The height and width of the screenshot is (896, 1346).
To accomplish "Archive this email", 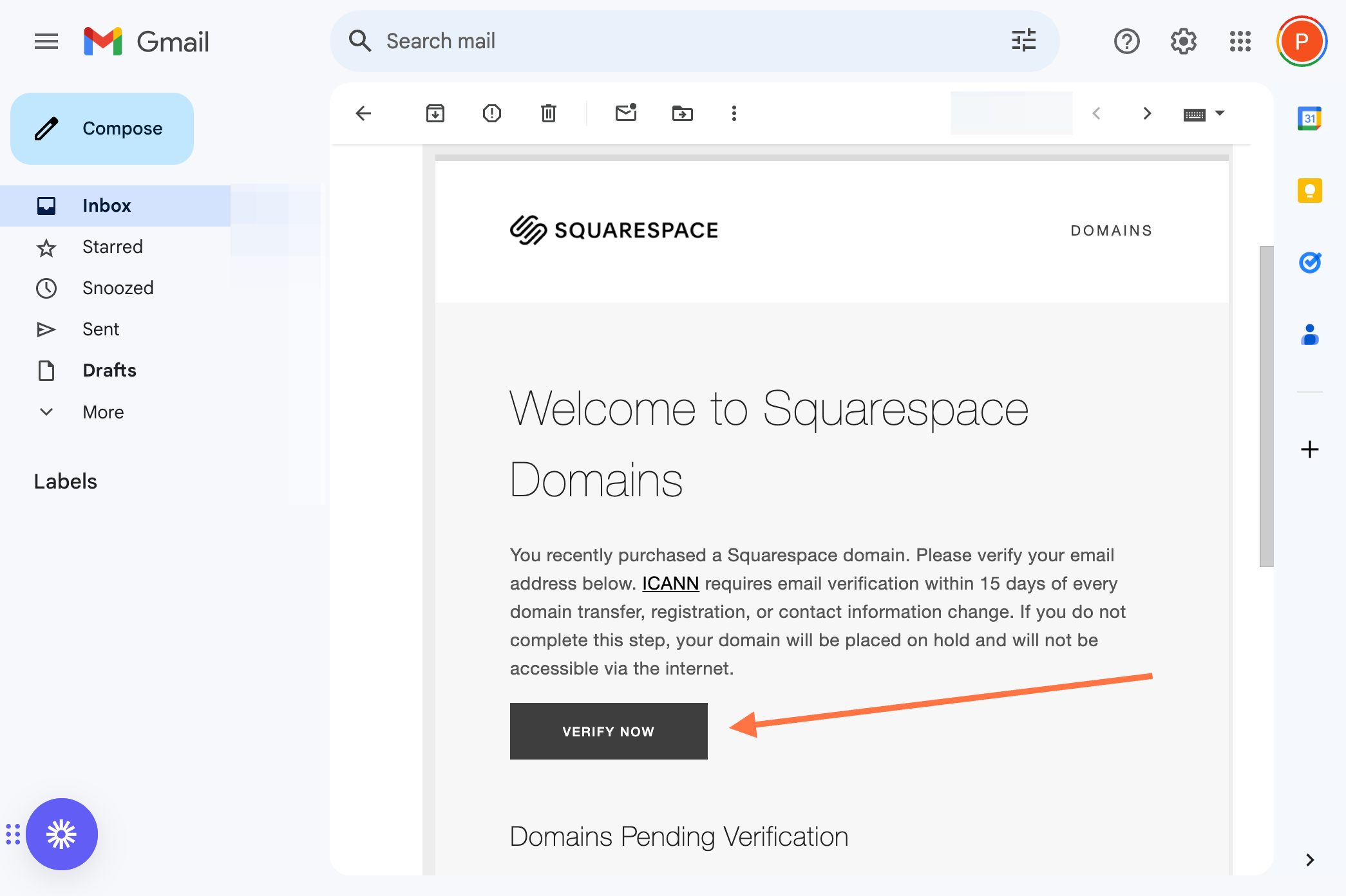I will [435, 113].
